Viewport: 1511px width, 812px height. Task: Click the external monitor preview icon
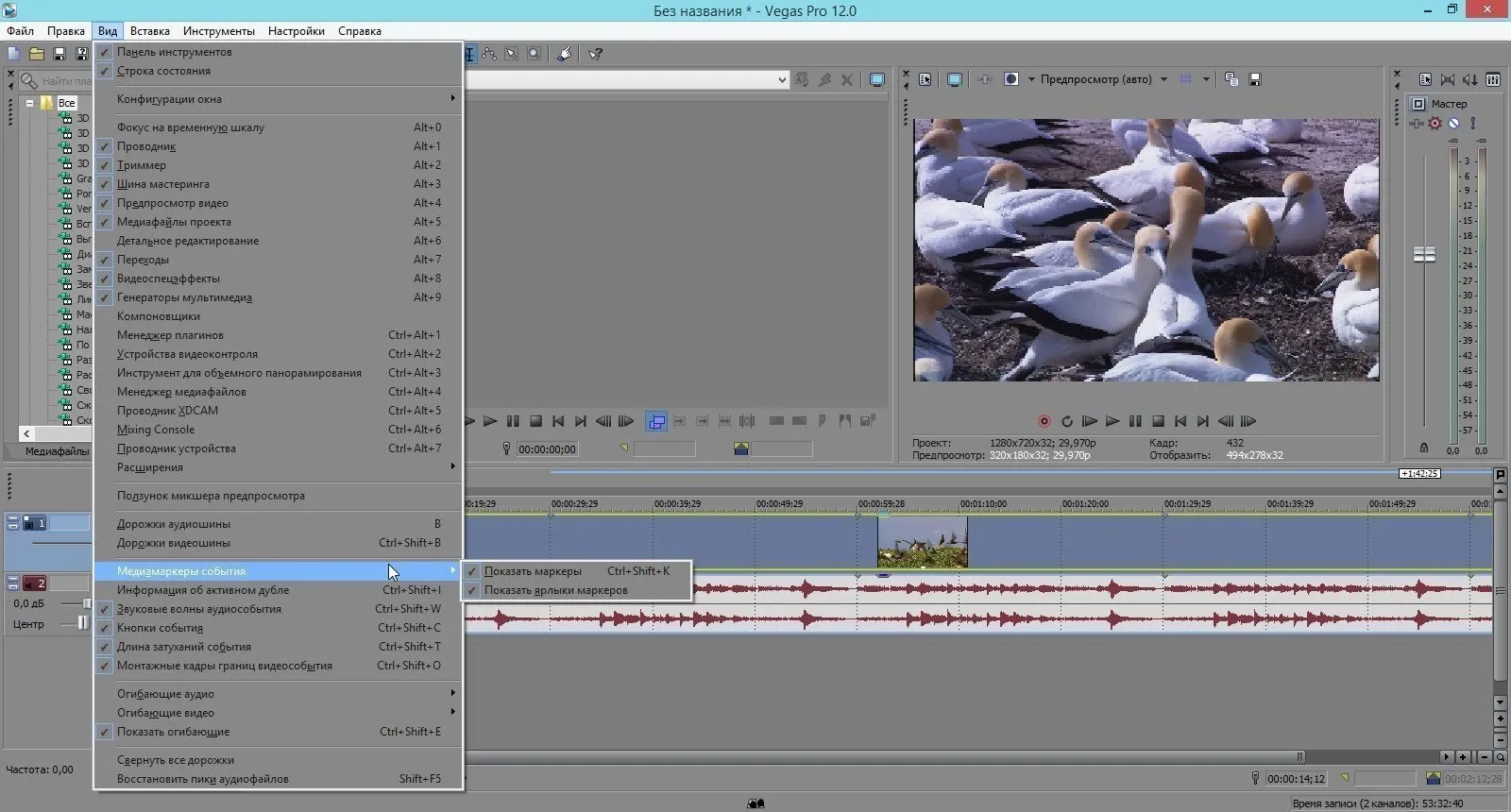955,79
